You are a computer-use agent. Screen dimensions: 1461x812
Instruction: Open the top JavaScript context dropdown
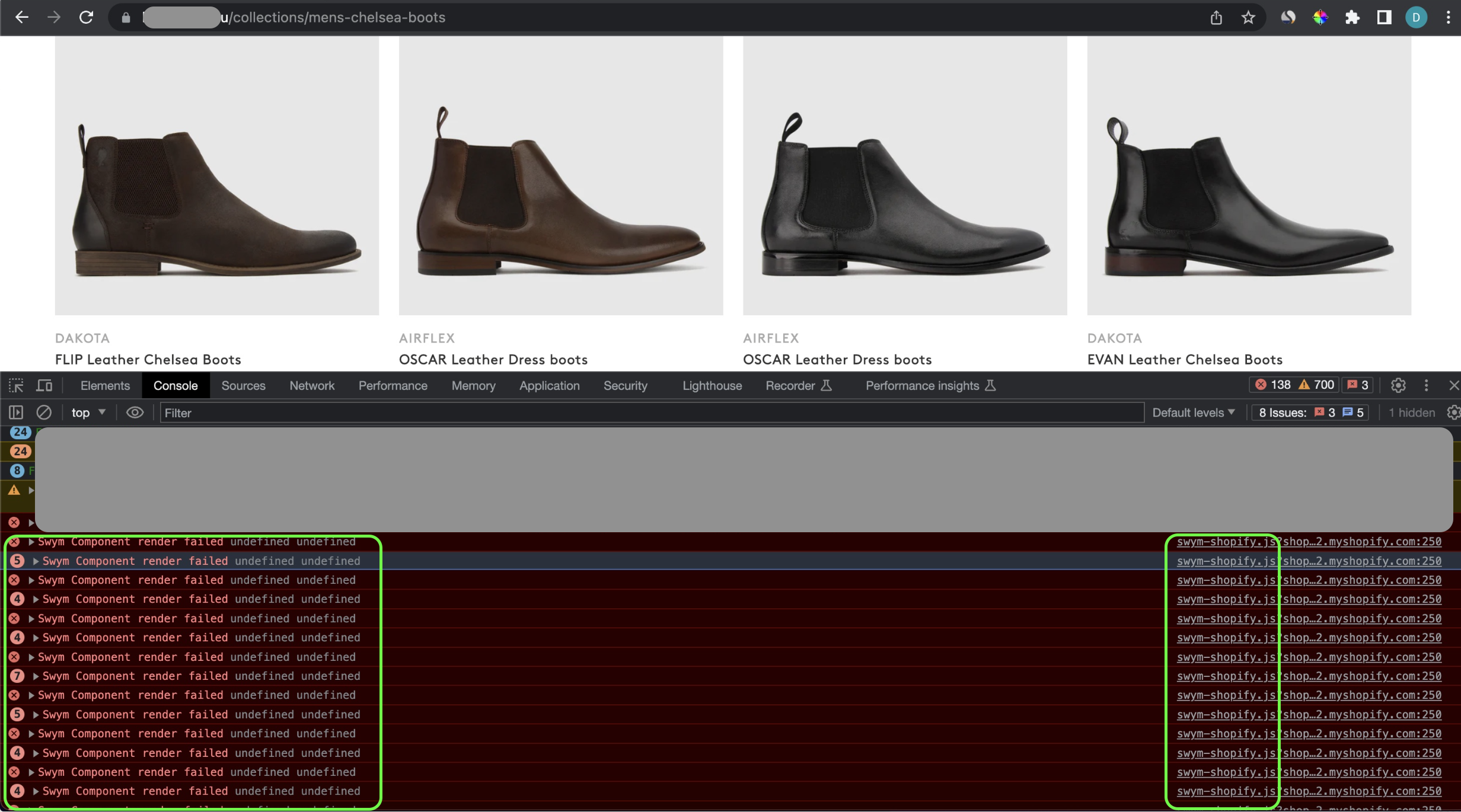pos(88,413)
